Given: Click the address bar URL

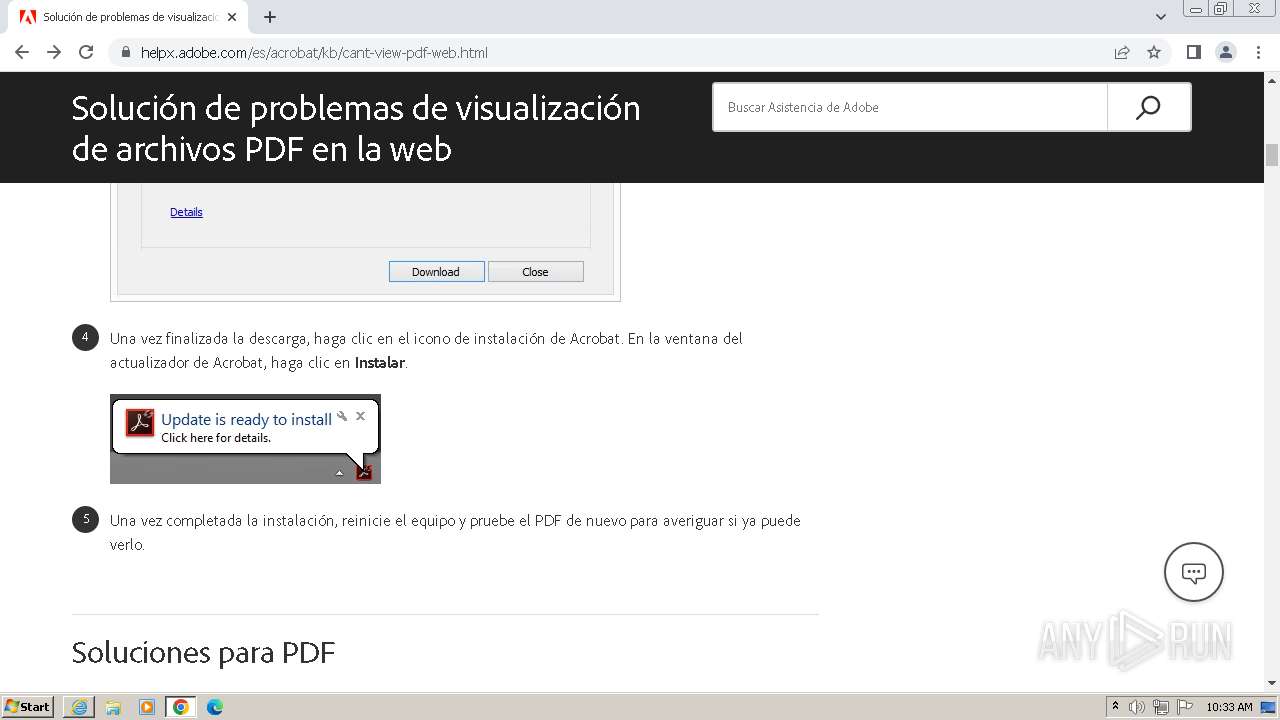Looking at the screenshot, I should pyautogui.click(x=314, y=52).
